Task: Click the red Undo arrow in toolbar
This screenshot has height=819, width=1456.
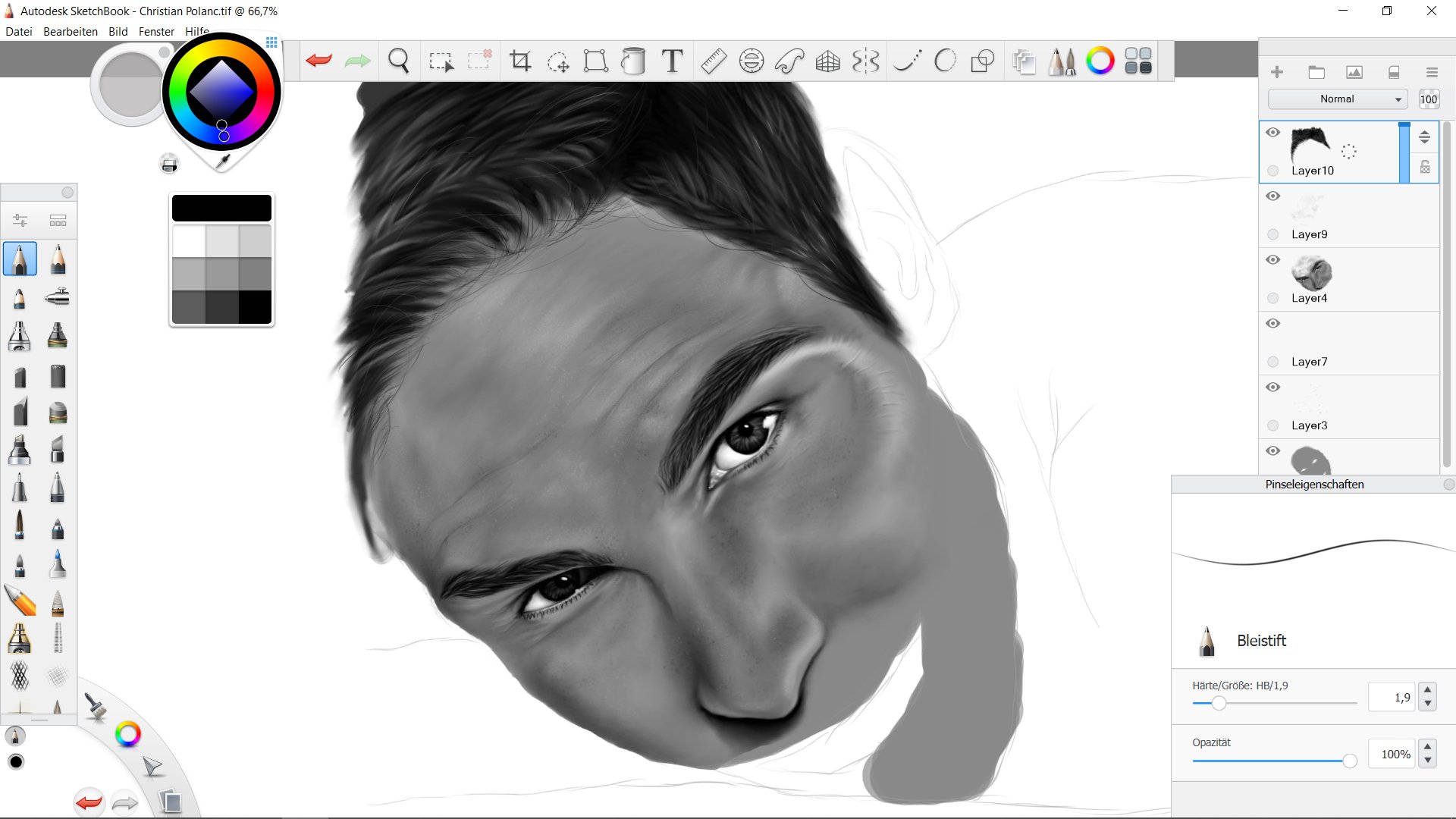Action: click(x=319, y=61)
